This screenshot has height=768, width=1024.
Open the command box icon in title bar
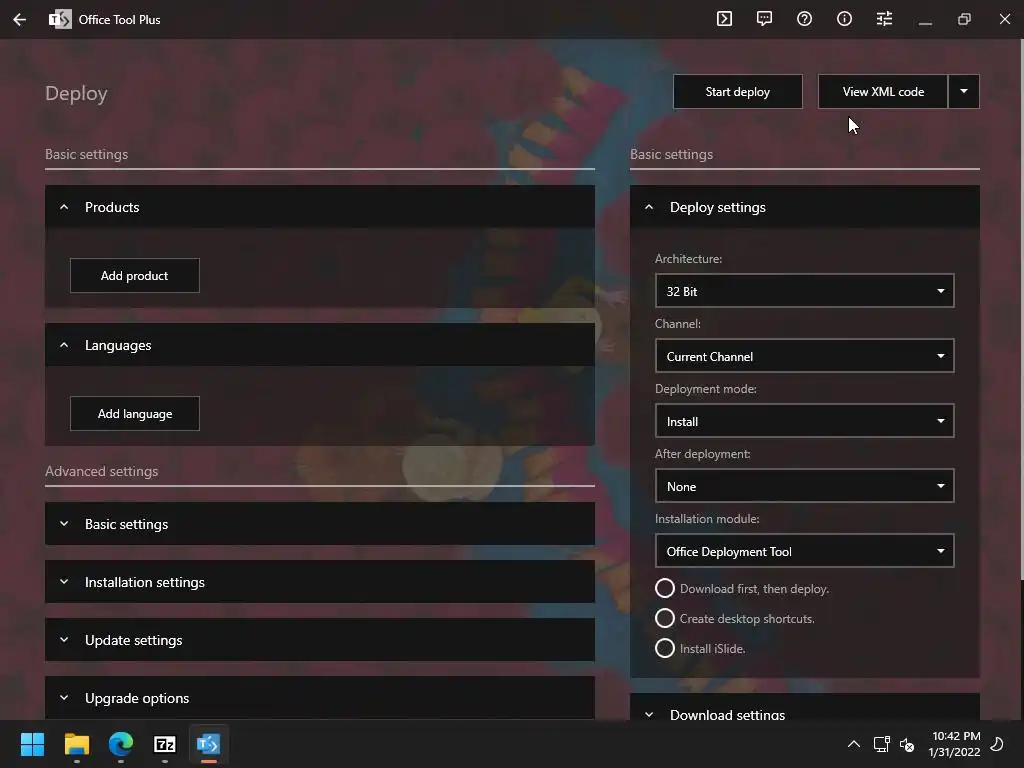724,19
